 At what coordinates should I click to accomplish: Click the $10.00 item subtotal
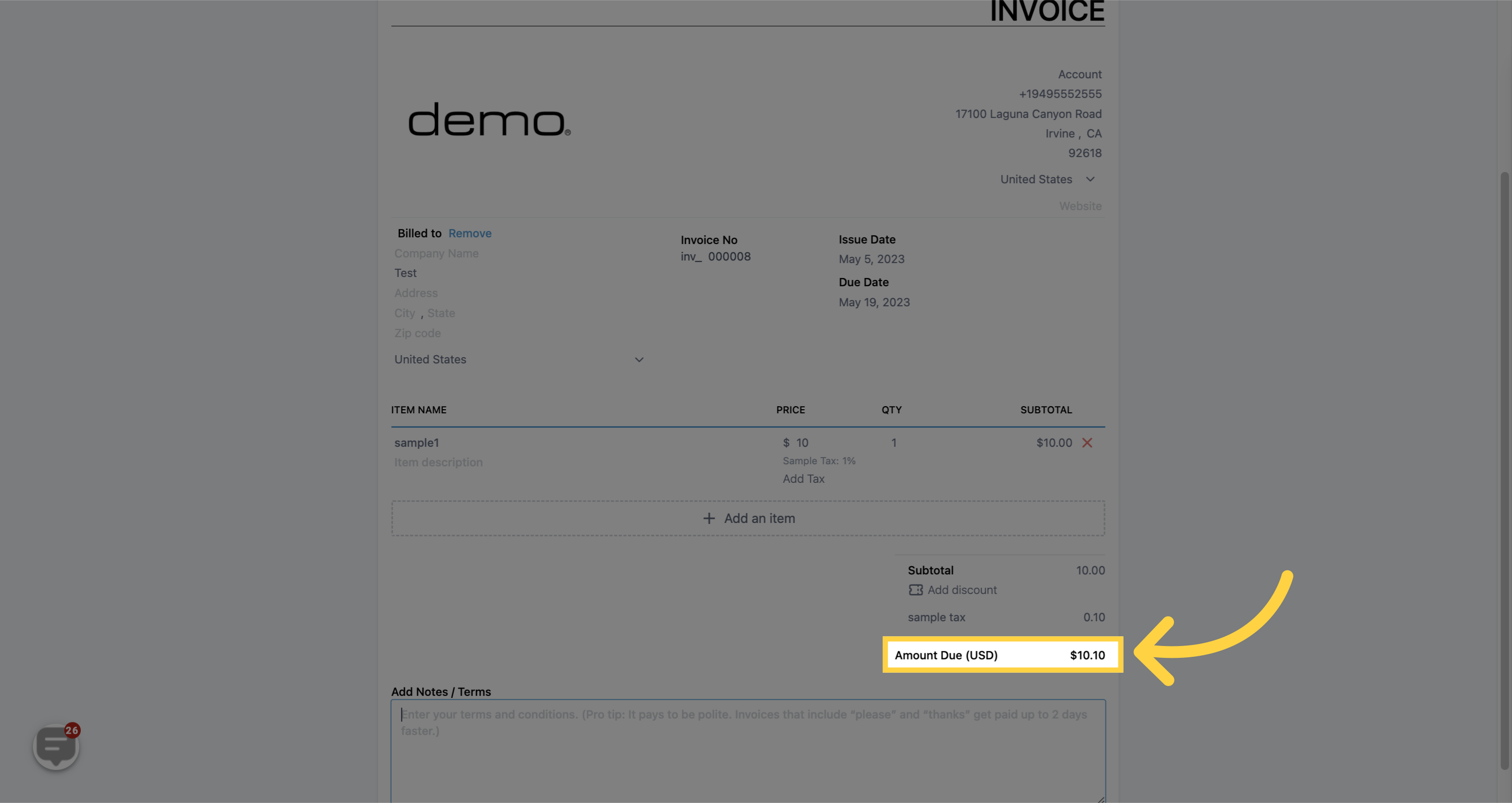[1054, 443]
